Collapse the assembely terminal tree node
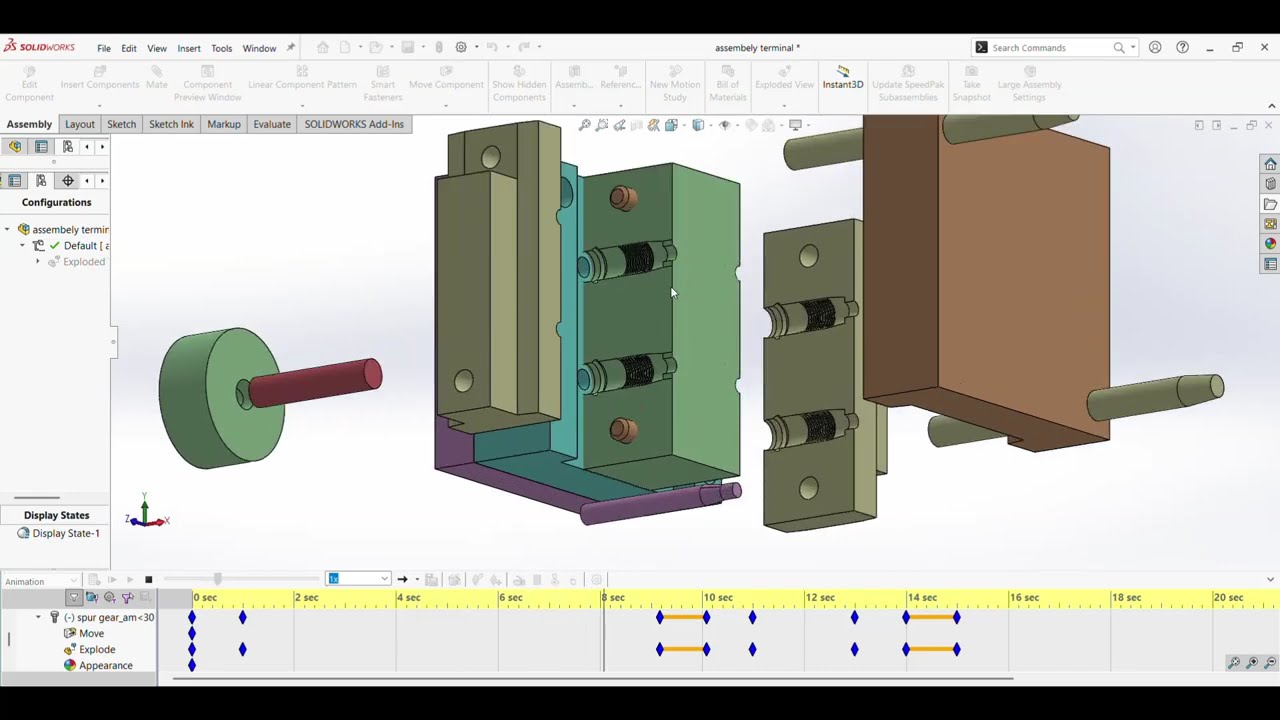Viewport: 1280px width, 720px height. (x=7, y=229)
